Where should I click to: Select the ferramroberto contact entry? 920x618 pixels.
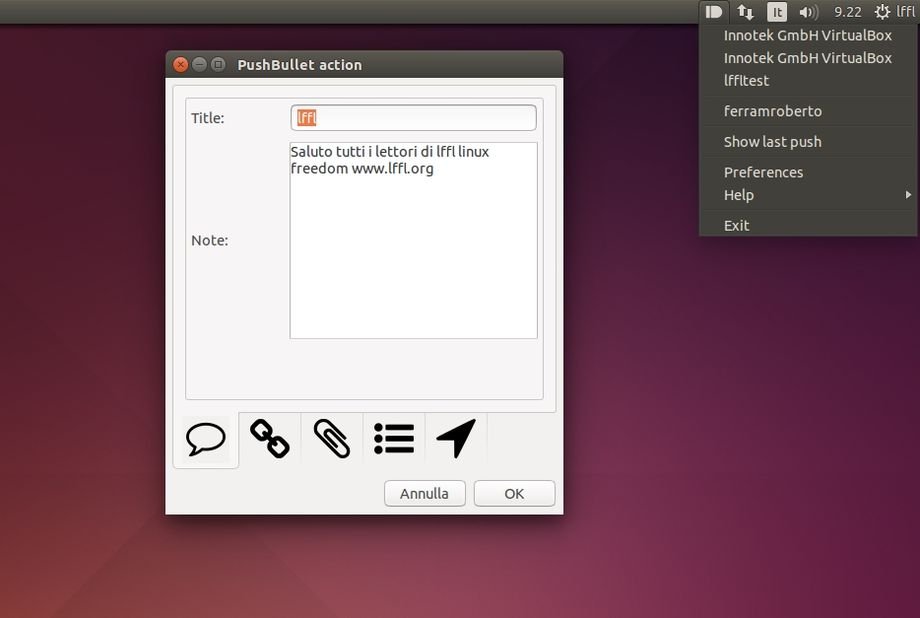pos(772,111)
